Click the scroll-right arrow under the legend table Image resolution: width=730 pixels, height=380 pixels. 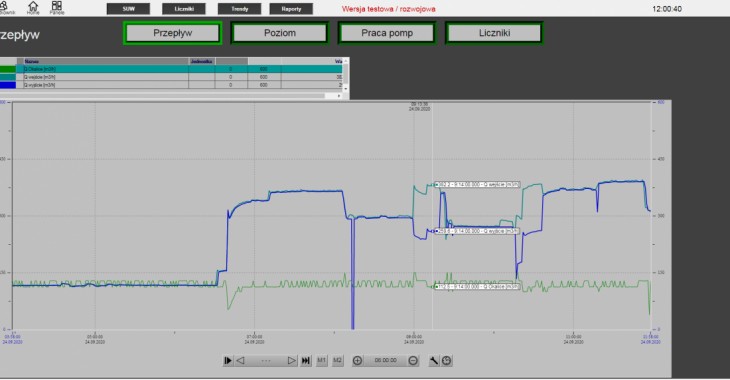tap(339, 95)
